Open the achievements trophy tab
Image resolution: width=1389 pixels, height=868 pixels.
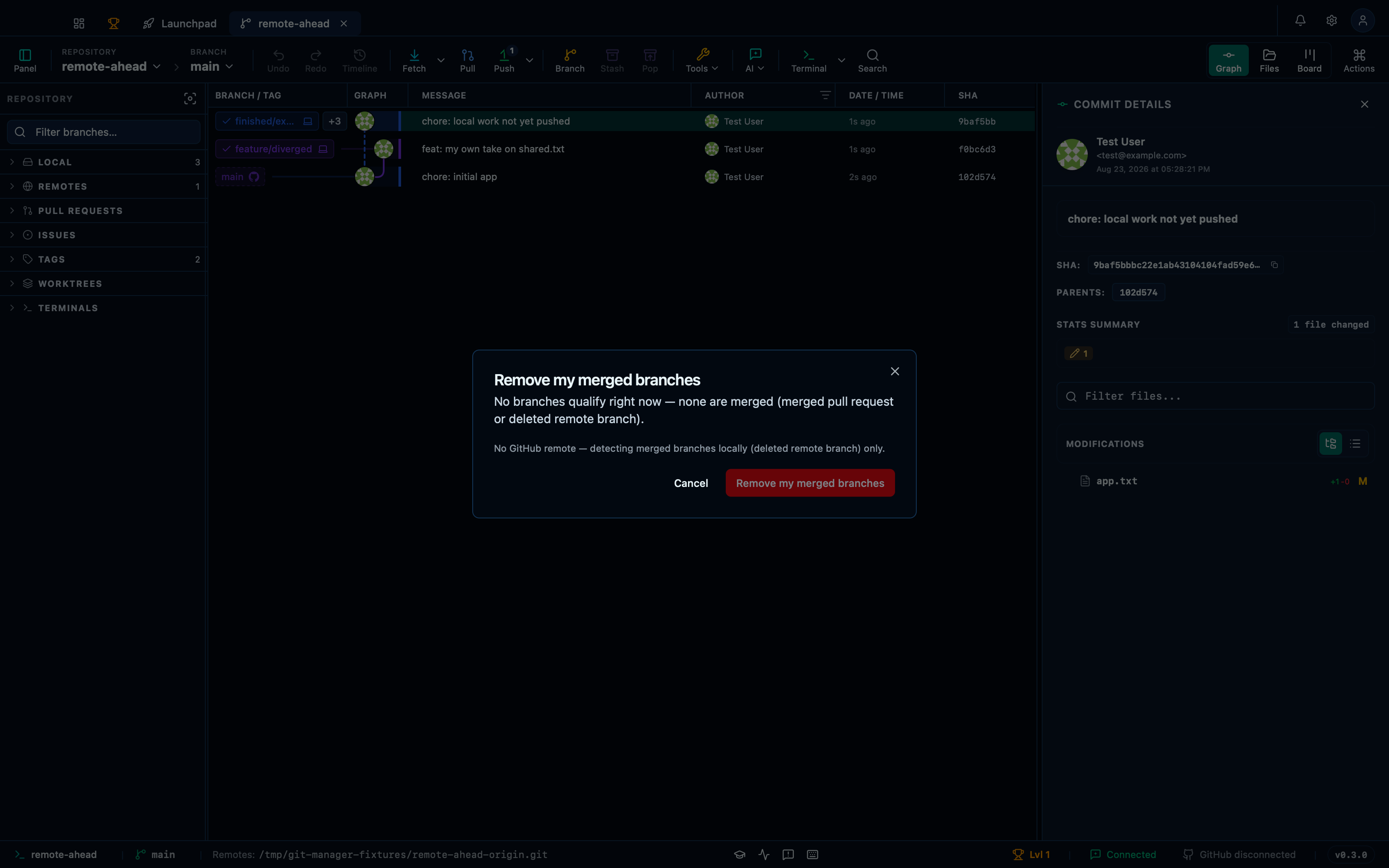(114, 23)
